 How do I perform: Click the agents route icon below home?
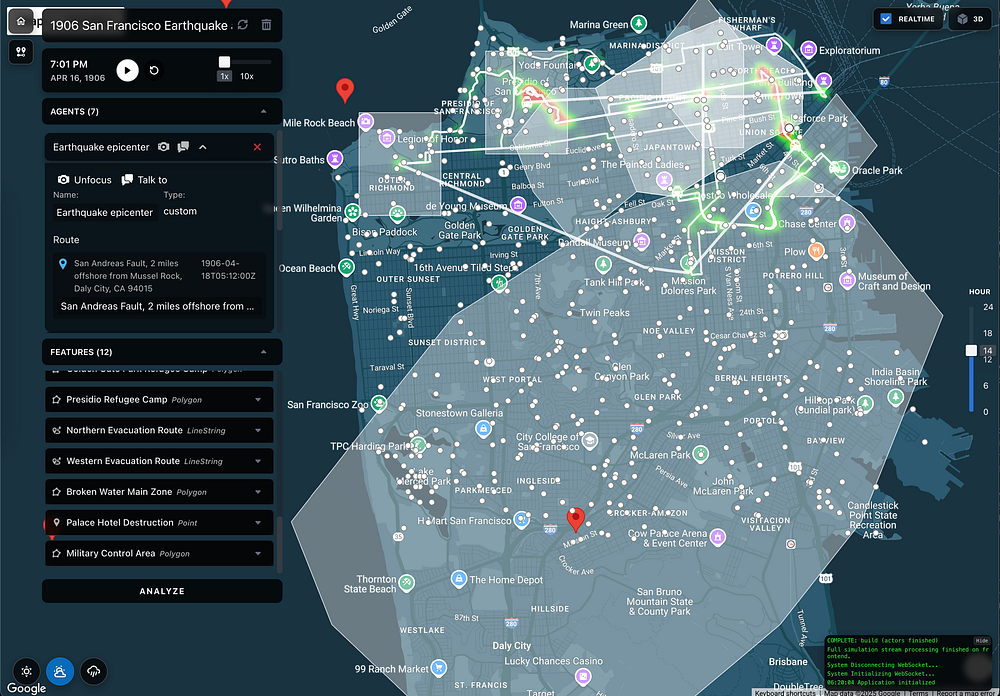21,53
